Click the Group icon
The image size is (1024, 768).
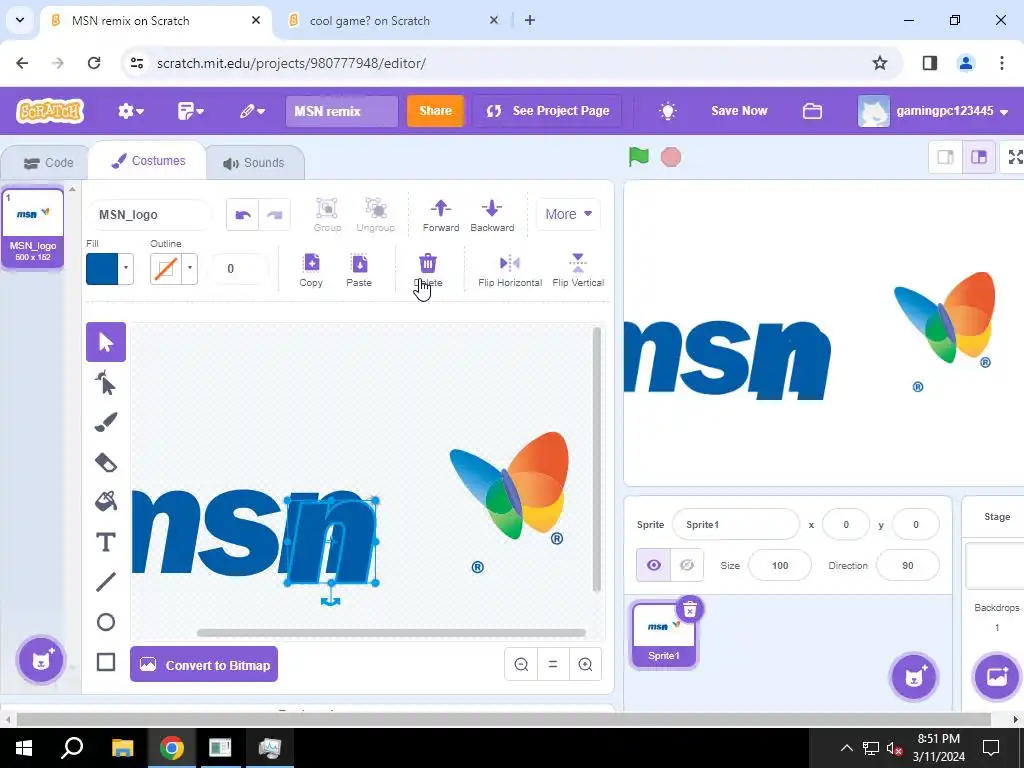point(327,215)
